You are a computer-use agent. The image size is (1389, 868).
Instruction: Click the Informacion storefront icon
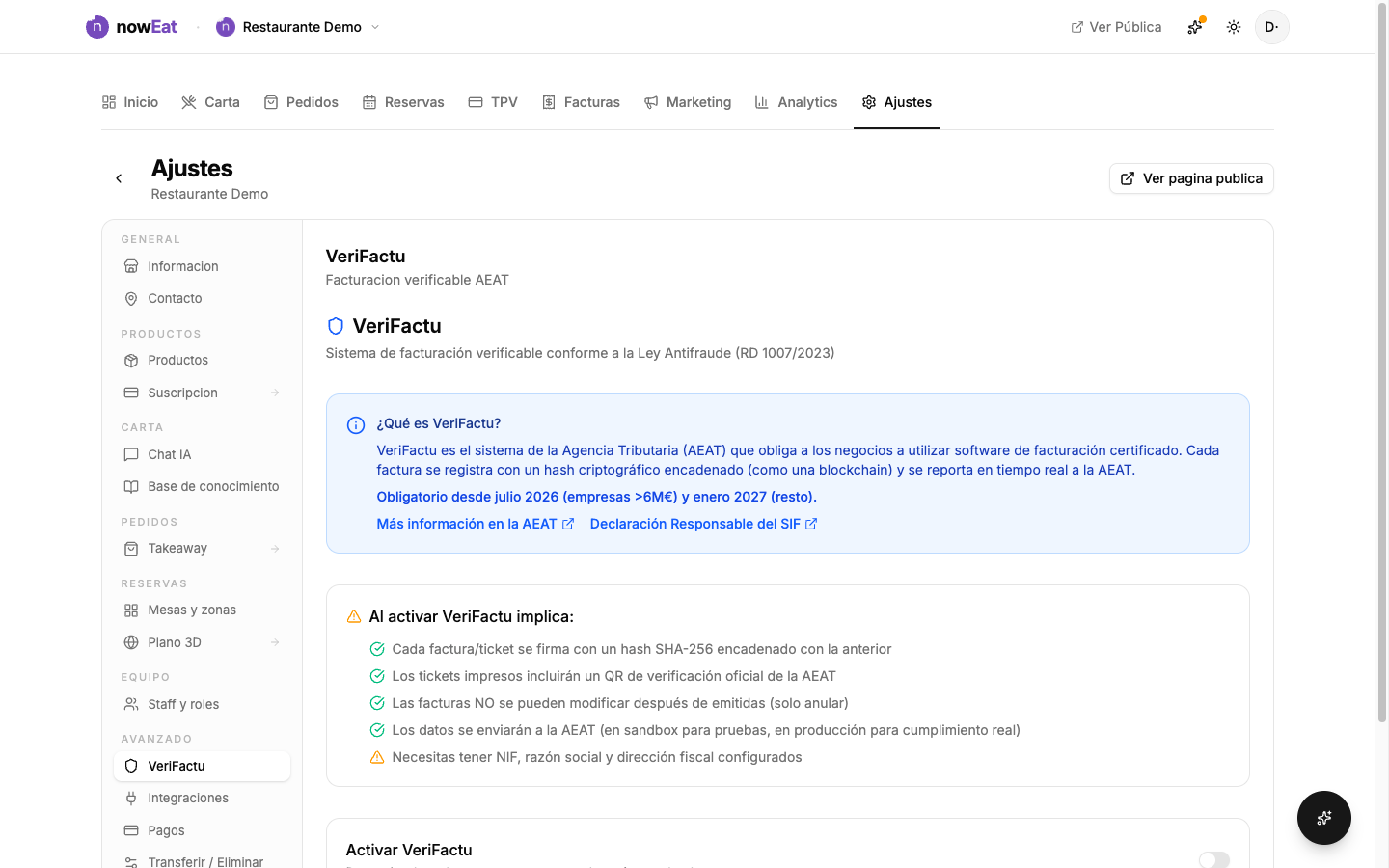point(131,266)
